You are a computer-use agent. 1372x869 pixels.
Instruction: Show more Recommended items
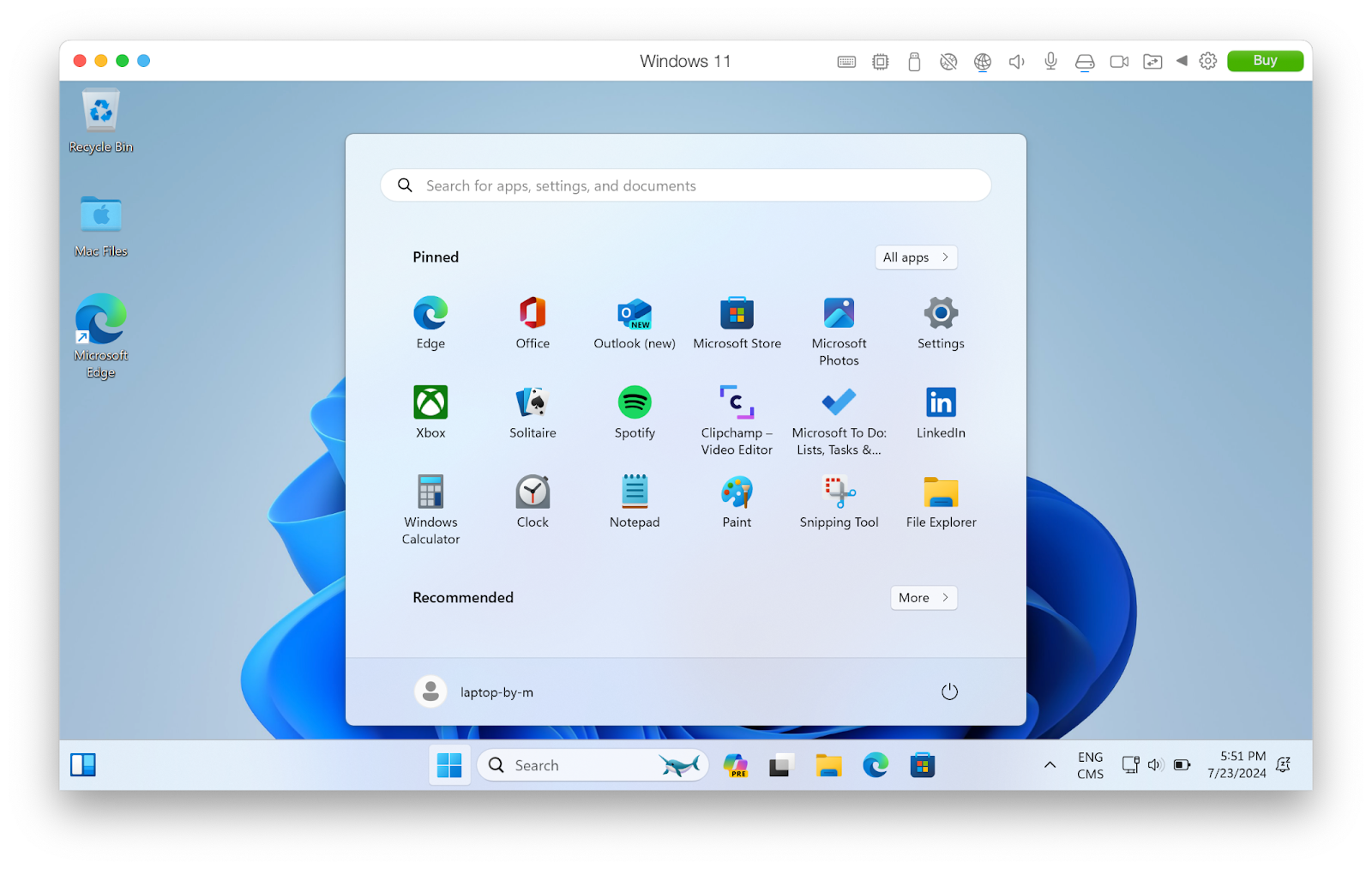pyautogui.click(x=923, y=597)
